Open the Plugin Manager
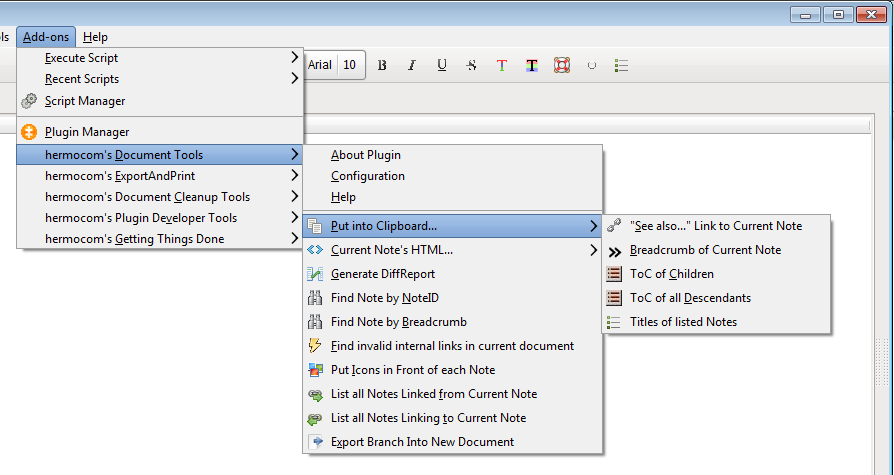This screenshot has width=894, height=475. click(x=87, y=132)
